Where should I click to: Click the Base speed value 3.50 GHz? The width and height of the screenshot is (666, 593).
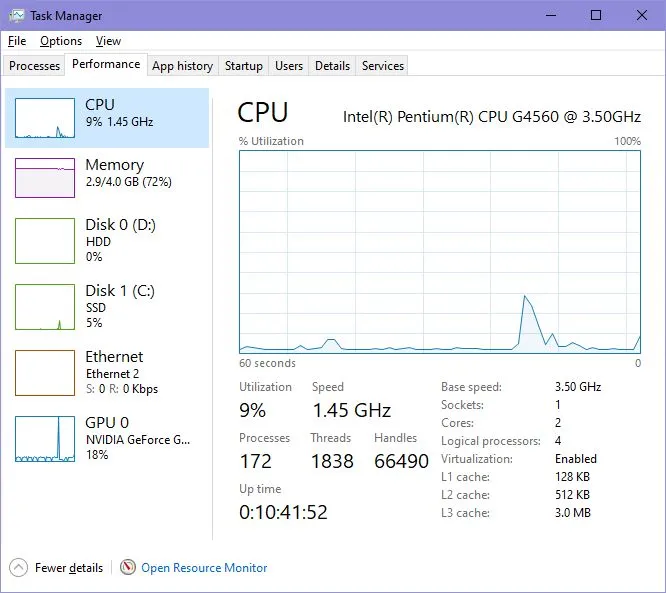(578, 387)
